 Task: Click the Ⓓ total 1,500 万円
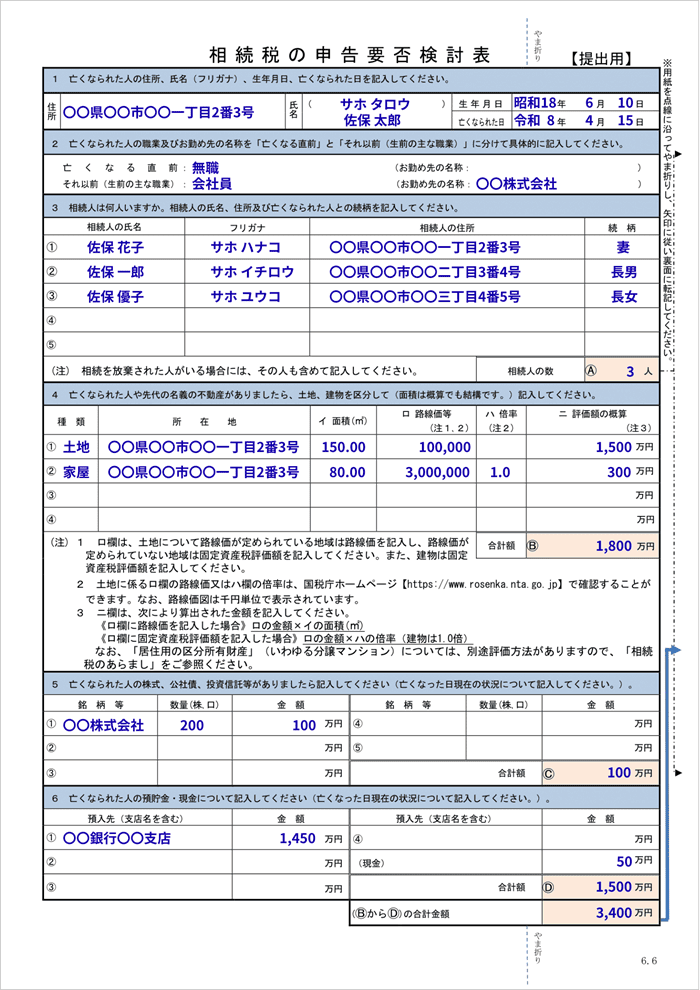(624, 887)
